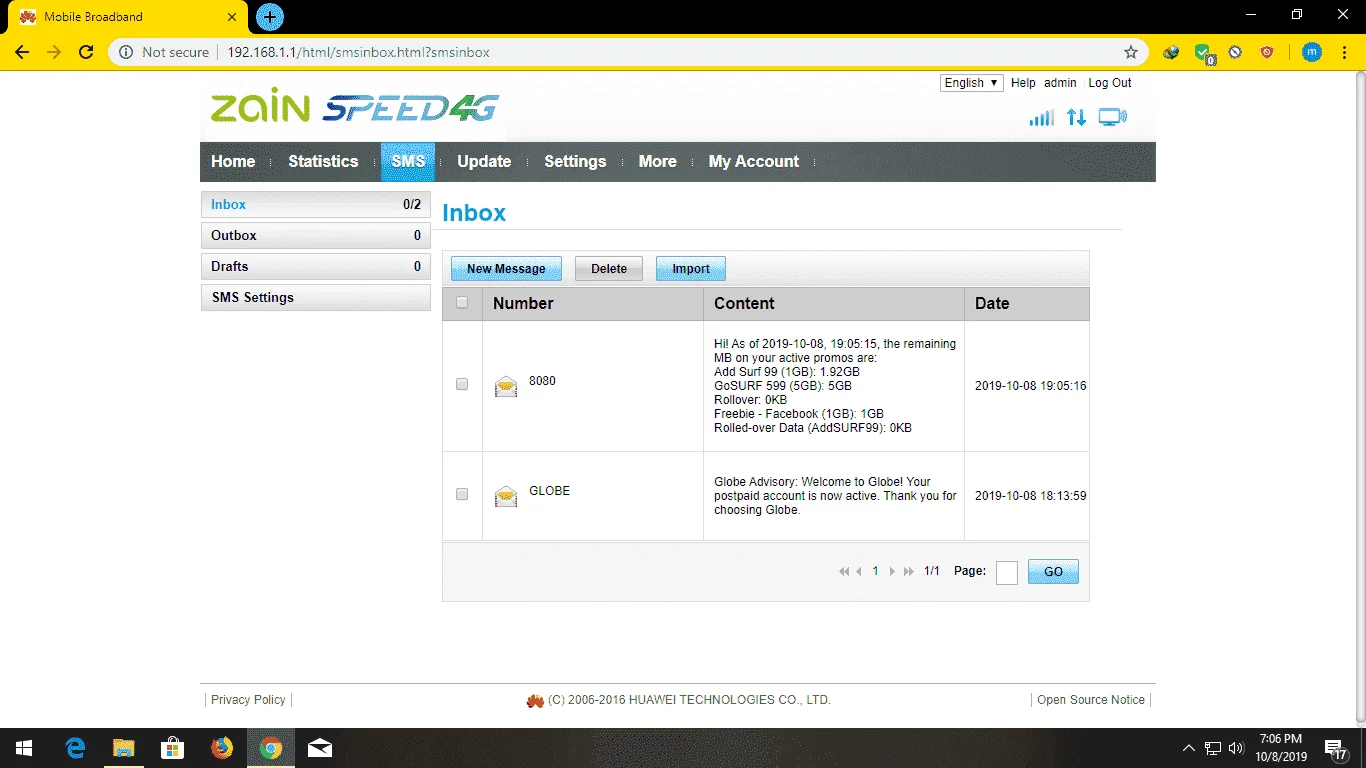
Task: Open File Explorer from taskbar
Action: tap(123, 748)
